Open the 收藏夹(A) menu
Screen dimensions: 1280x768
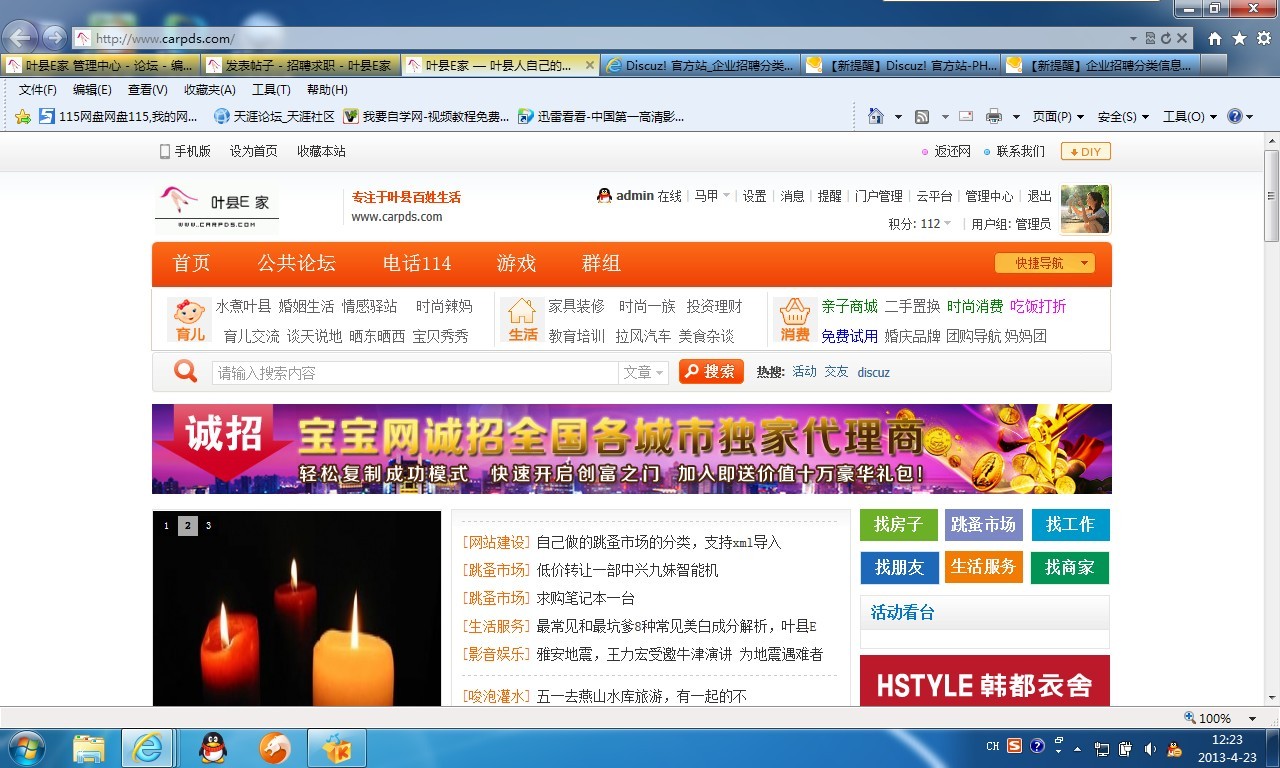(210, 90)
